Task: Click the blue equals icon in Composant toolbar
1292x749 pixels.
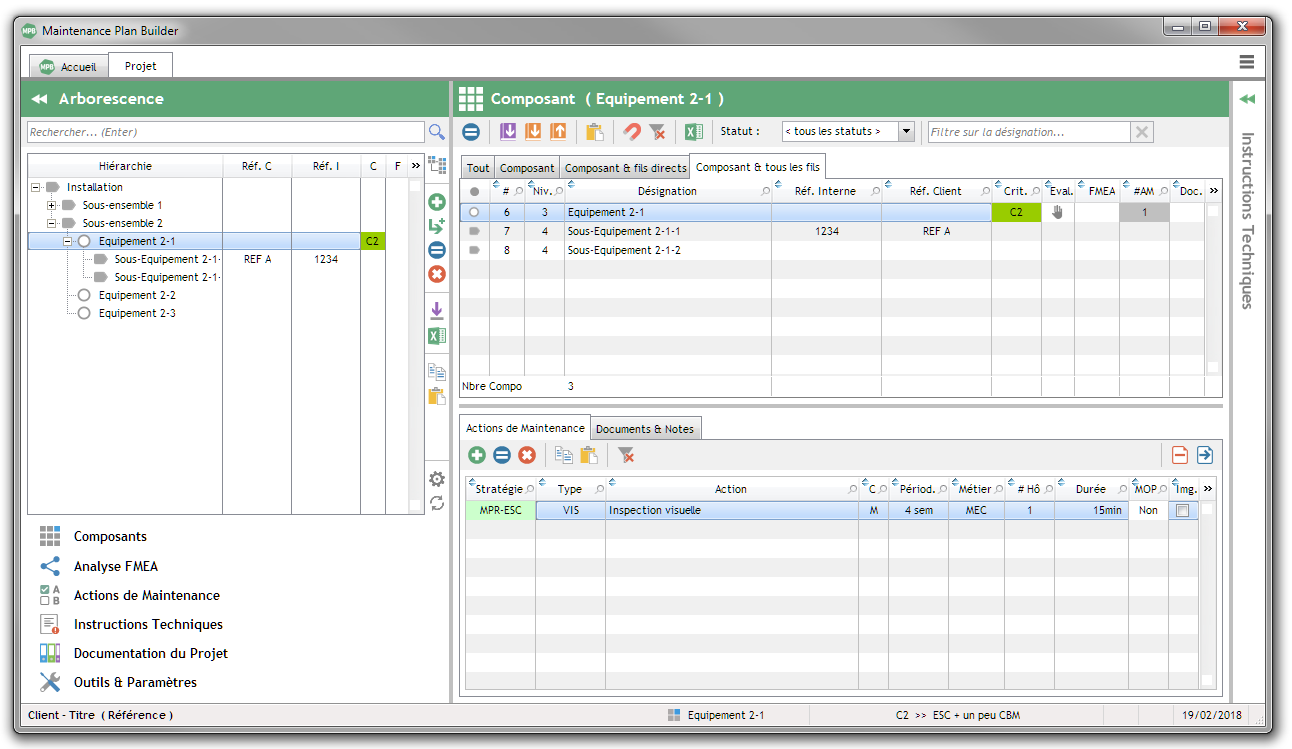Action: [471, 131]
